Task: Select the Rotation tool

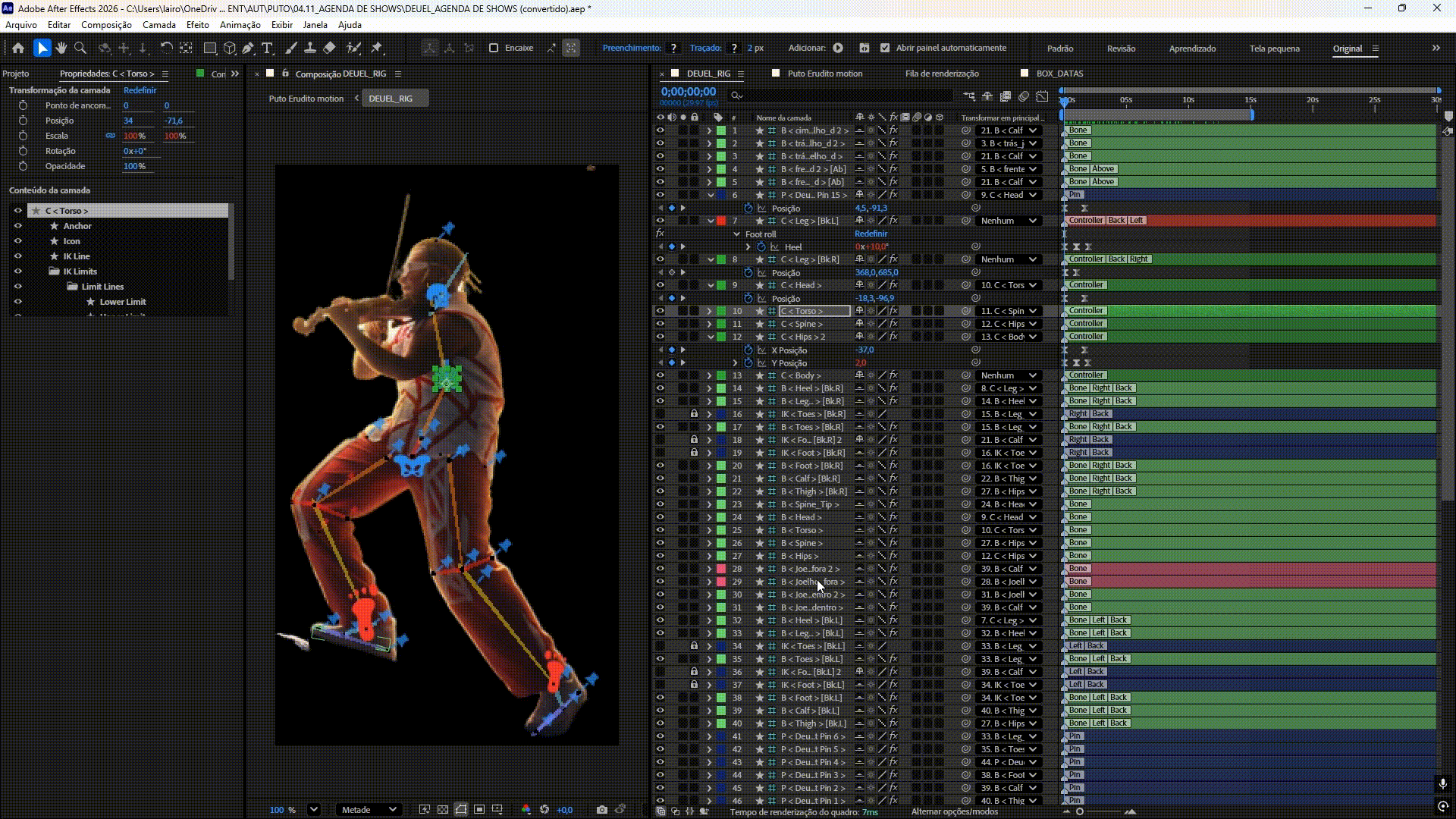Action: click(166, 48)
